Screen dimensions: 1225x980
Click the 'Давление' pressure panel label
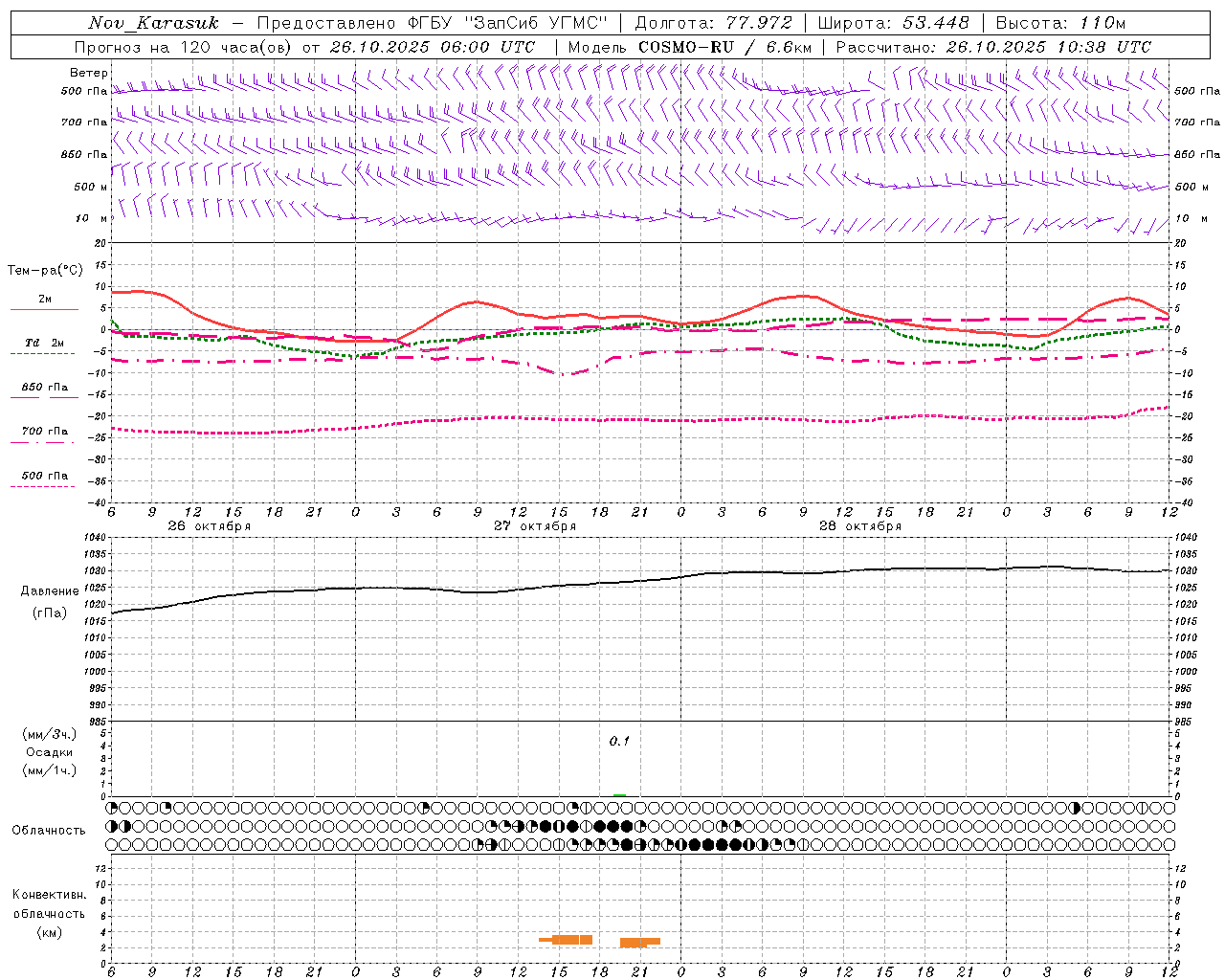[49, 591]
